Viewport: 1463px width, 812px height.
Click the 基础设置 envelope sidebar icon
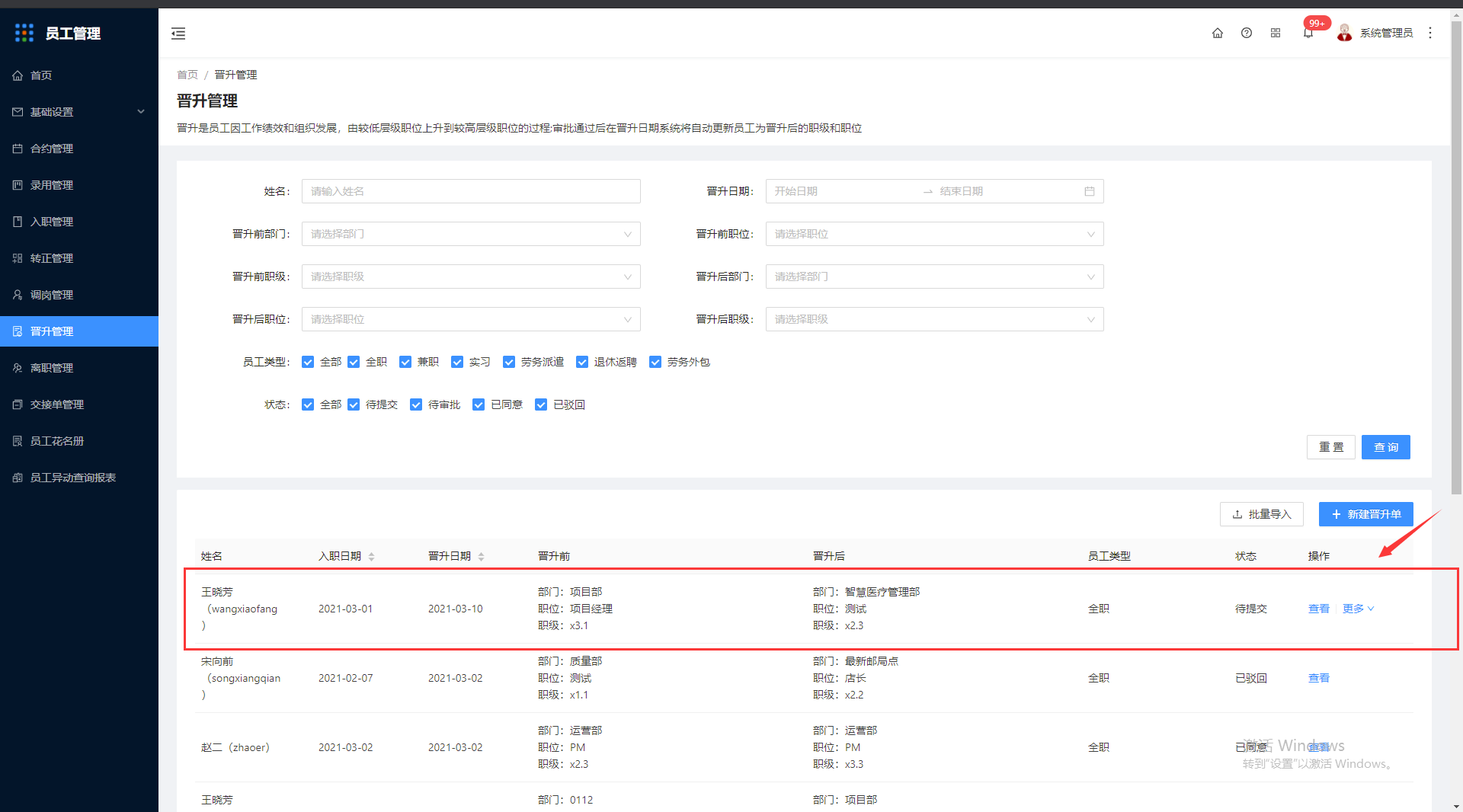pos(18,112)
